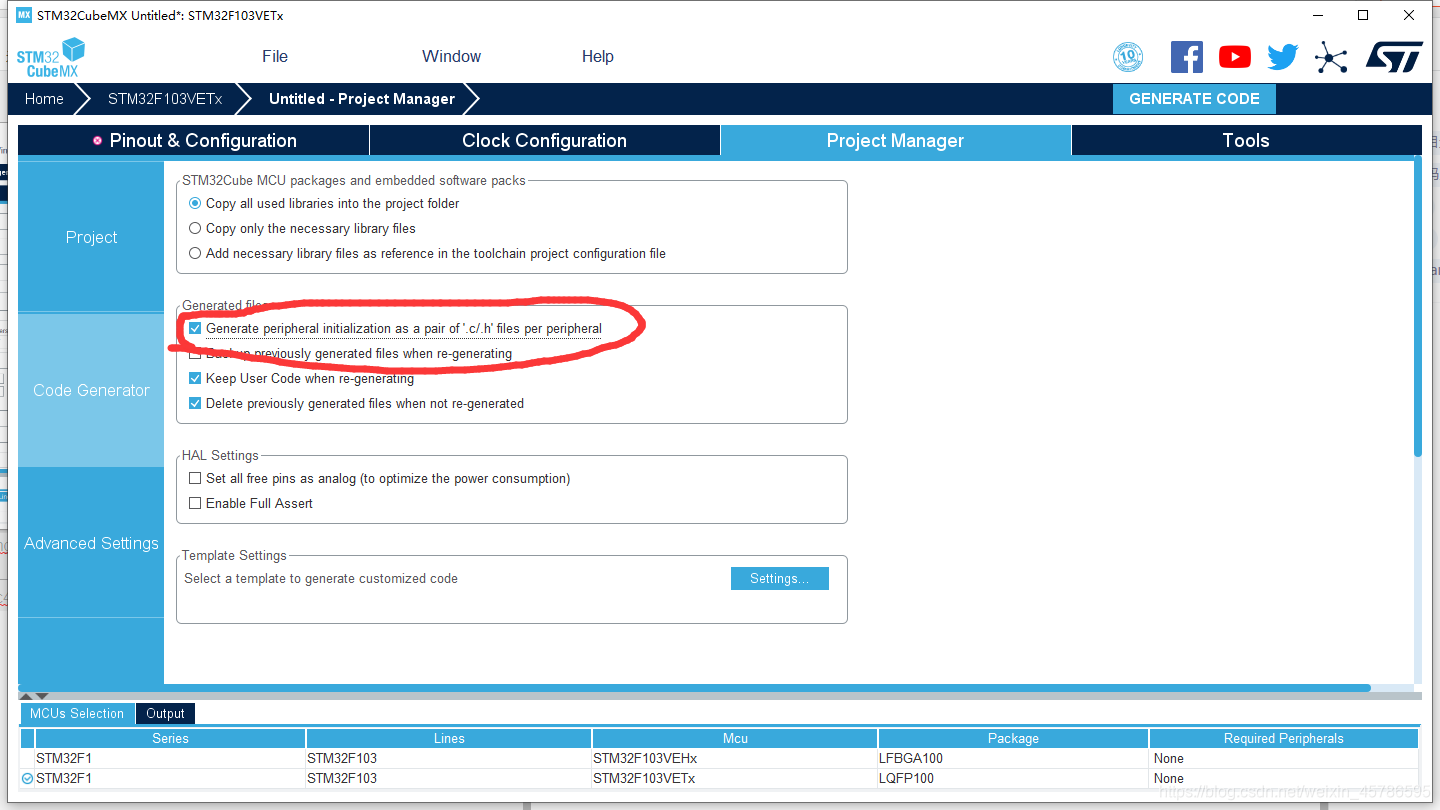Switch to MCUs Selection bottom tab
The width and height of the screenshot is (1440, 810).
77,713
